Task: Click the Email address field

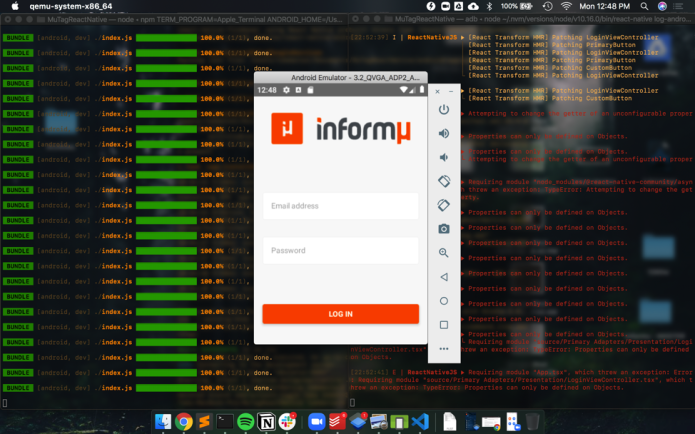Action: (340, 206)
